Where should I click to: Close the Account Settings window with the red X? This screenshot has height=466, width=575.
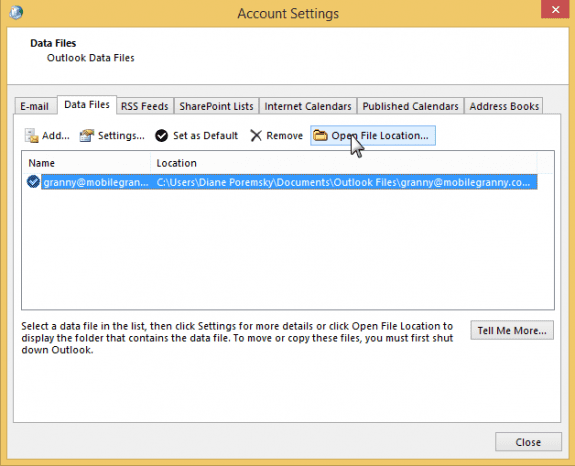tap(555, 9)
